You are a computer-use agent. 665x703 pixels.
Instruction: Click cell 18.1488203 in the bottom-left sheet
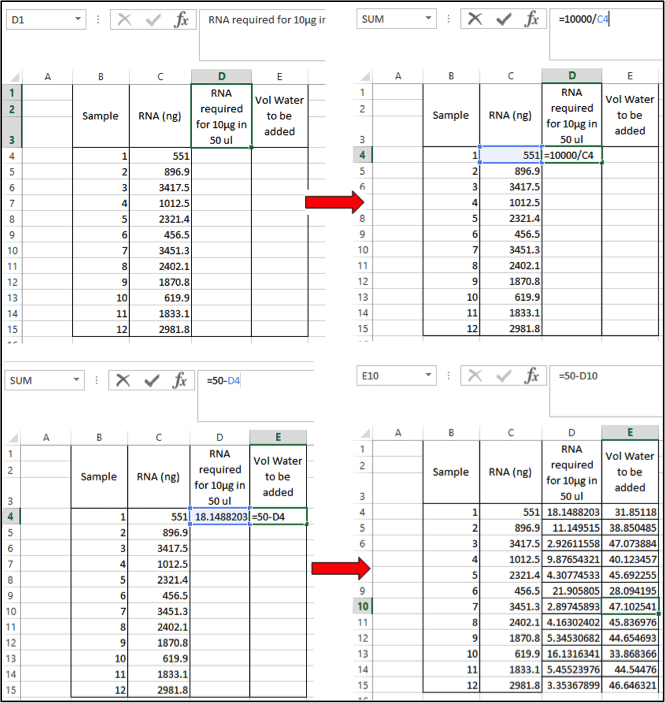click(220, 516)
